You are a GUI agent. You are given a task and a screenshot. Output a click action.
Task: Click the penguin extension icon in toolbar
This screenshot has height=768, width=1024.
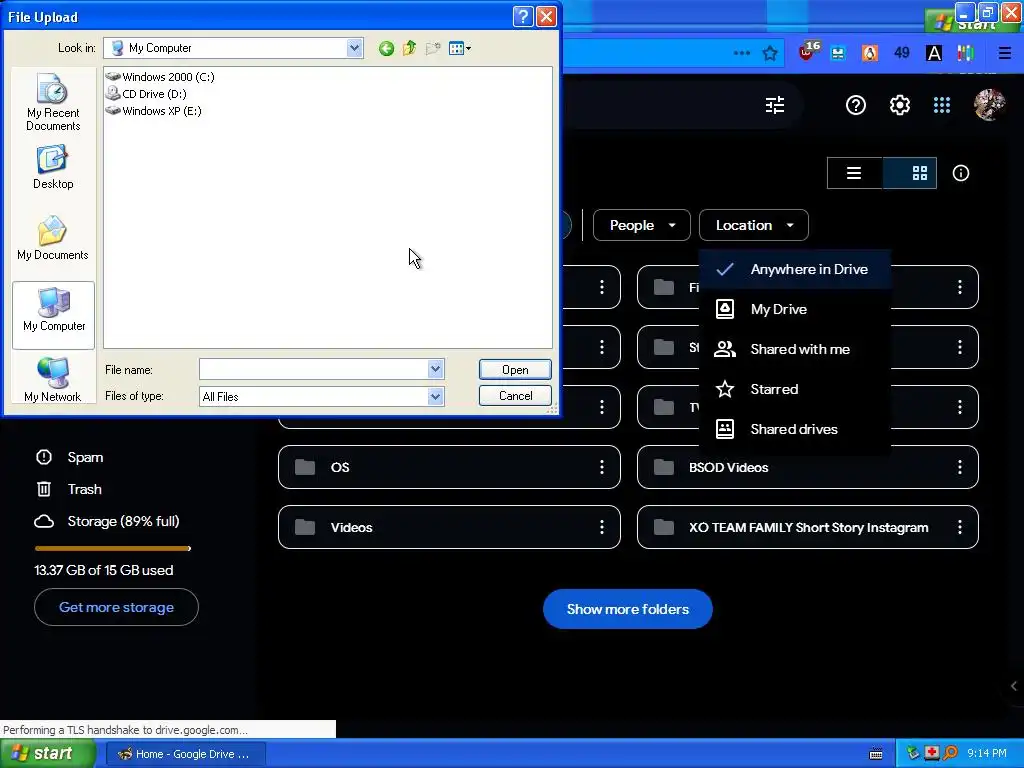coord(870,53)
